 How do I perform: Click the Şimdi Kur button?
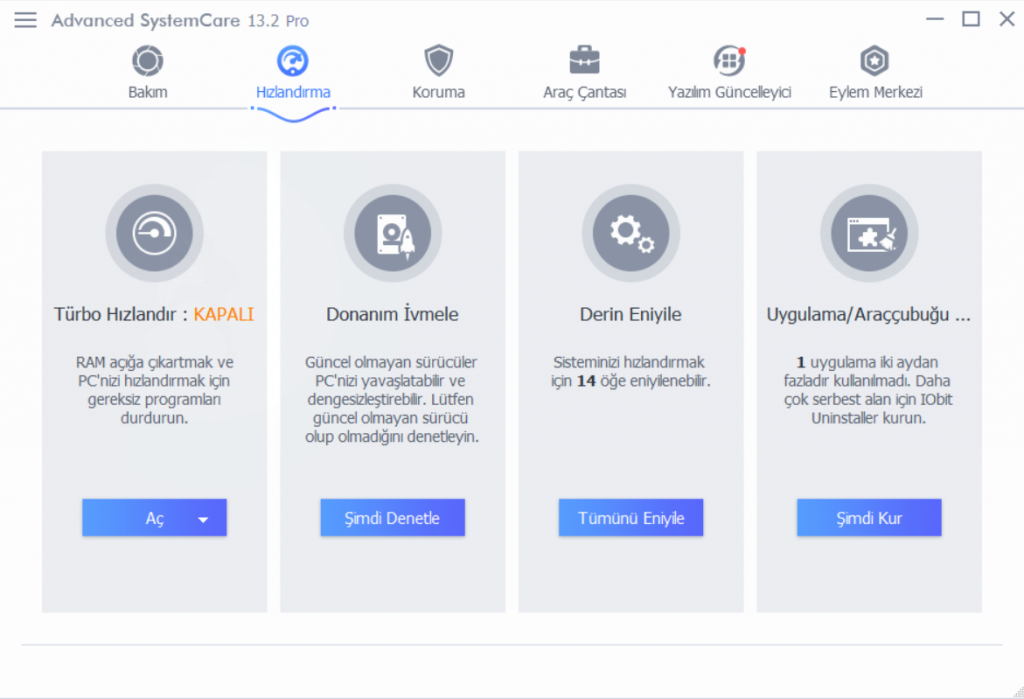pos(869,518)
